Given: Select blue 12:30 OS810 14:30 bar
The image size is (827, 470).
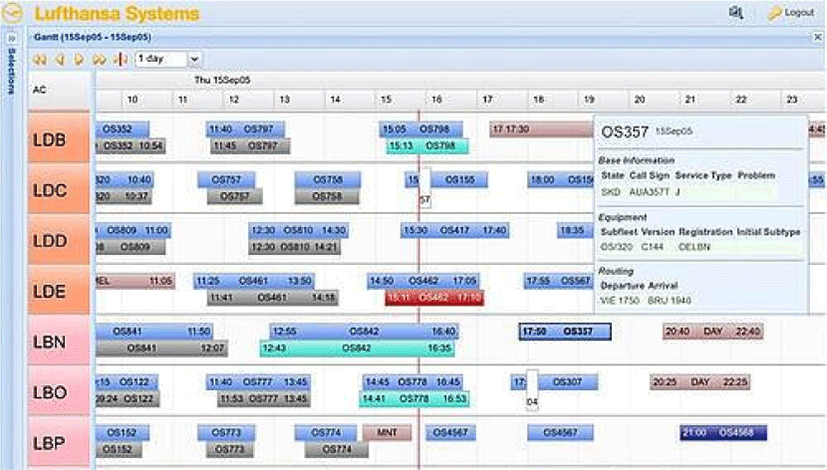Looking at the screenshot, I should point(299,231).
